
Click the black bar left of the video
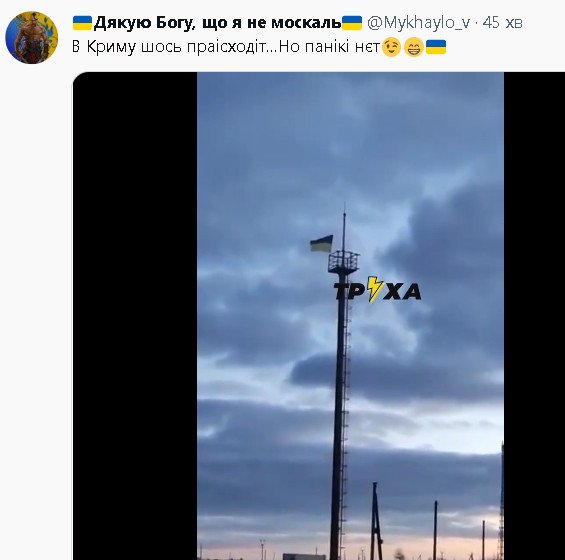135,316
